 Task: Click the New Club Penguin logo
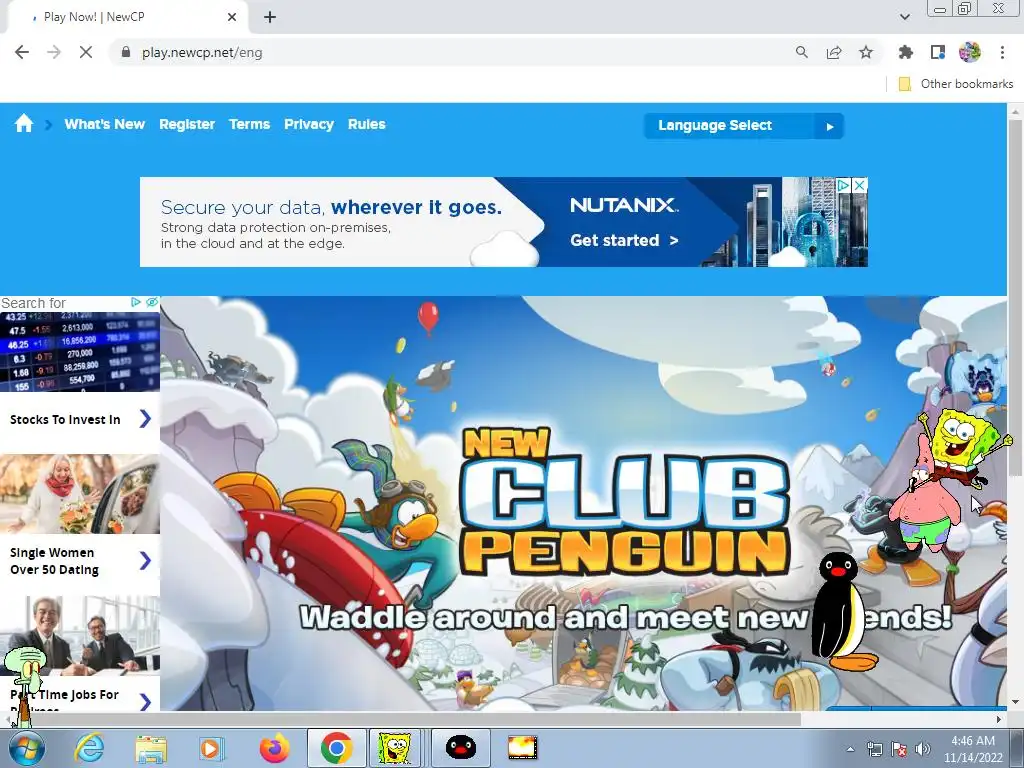[x=625, y=502]
